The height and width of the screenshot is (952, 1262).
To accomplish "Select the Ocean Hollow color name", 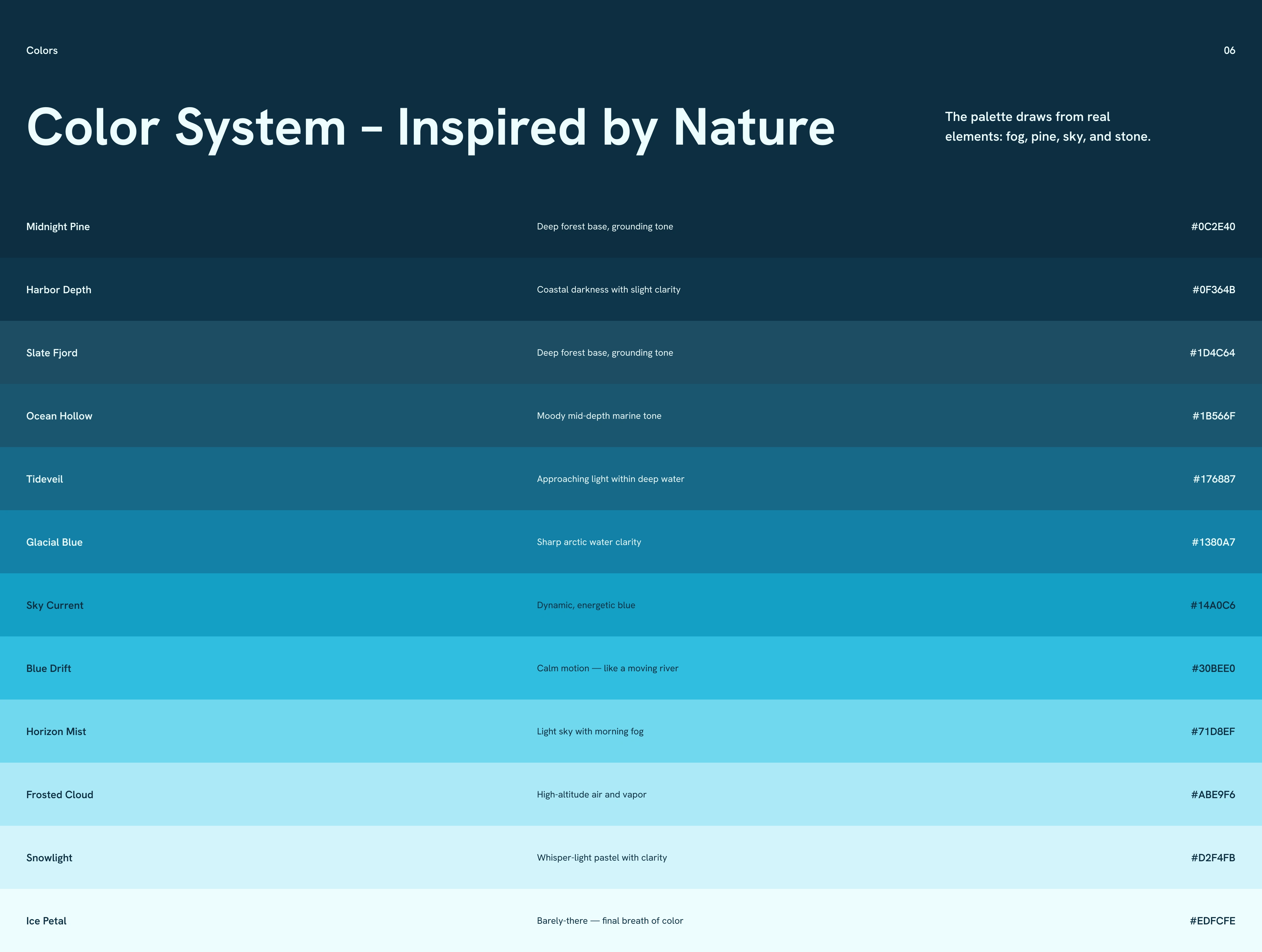I will (59, 416).
